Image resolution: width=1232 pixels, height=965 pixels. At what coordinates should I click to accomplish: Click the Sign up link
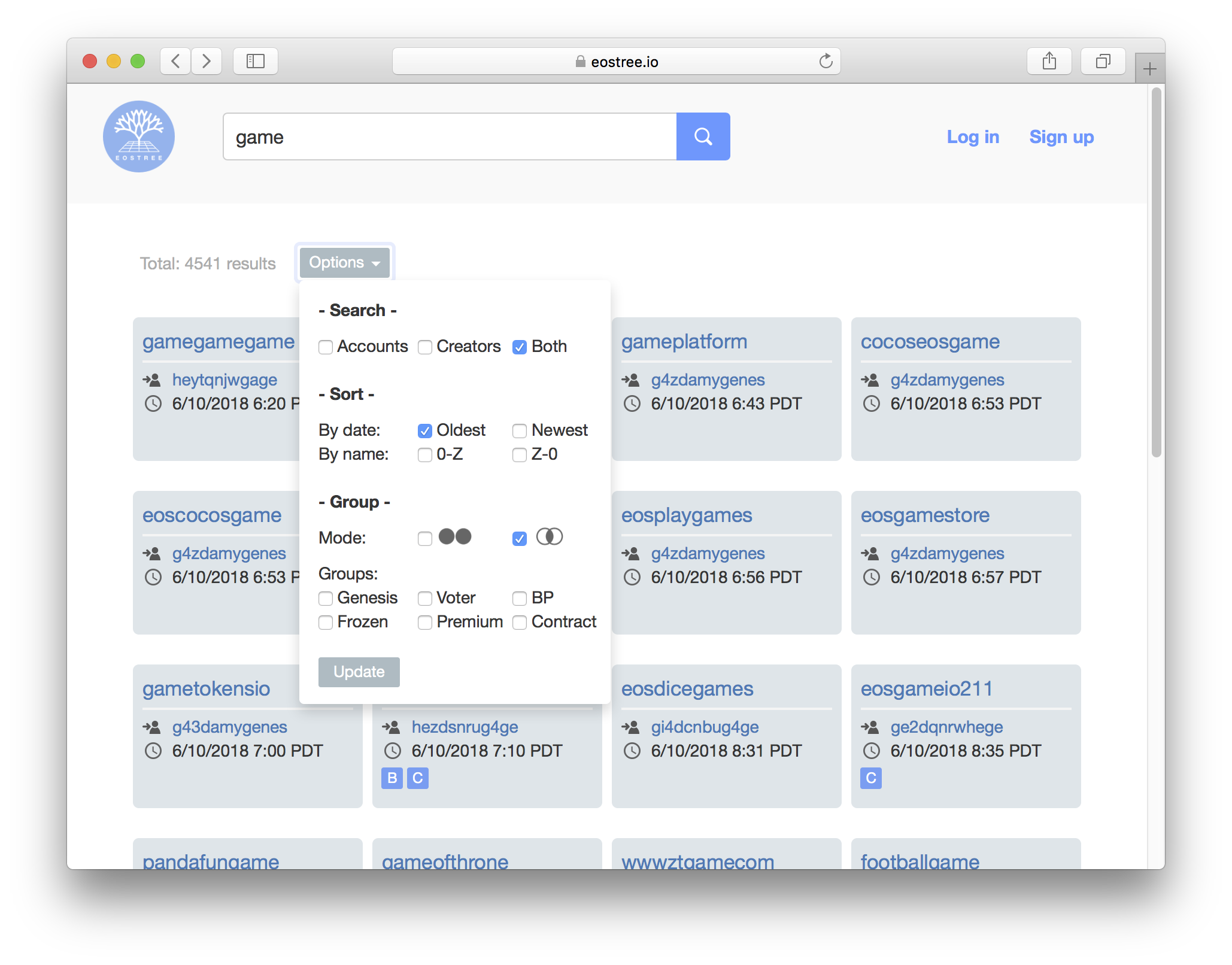coord(1061,137)
